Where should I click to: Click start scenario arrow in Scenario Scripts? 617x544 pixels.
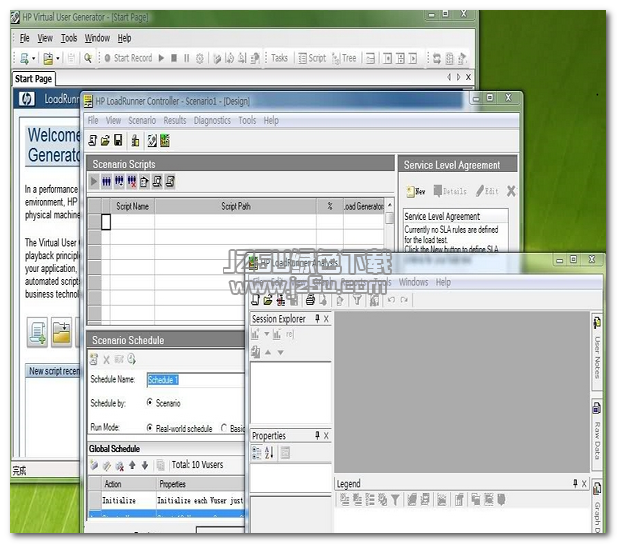tap(94, 181)
